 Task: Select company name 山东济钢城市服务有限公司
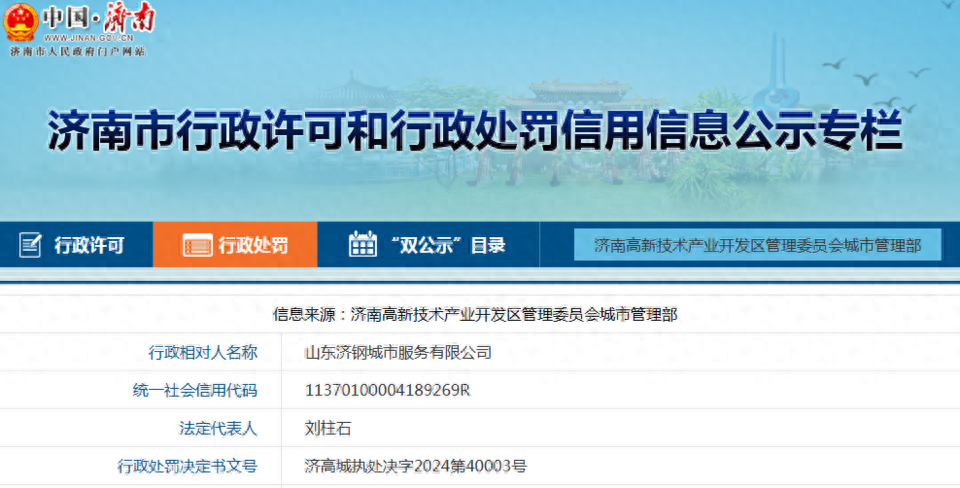[398, 352]
